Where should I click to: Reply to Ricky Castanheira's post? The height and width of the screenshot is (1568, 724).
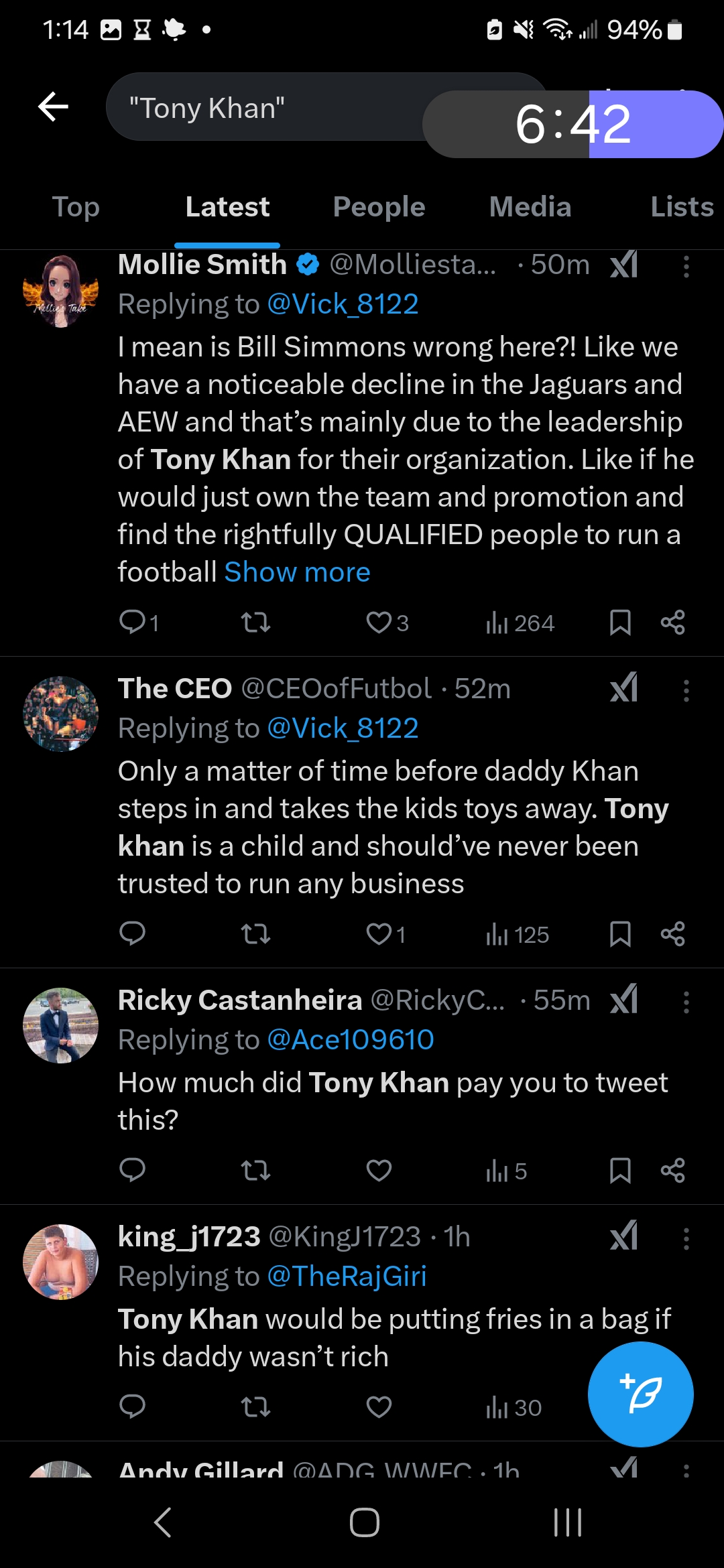132,1170
